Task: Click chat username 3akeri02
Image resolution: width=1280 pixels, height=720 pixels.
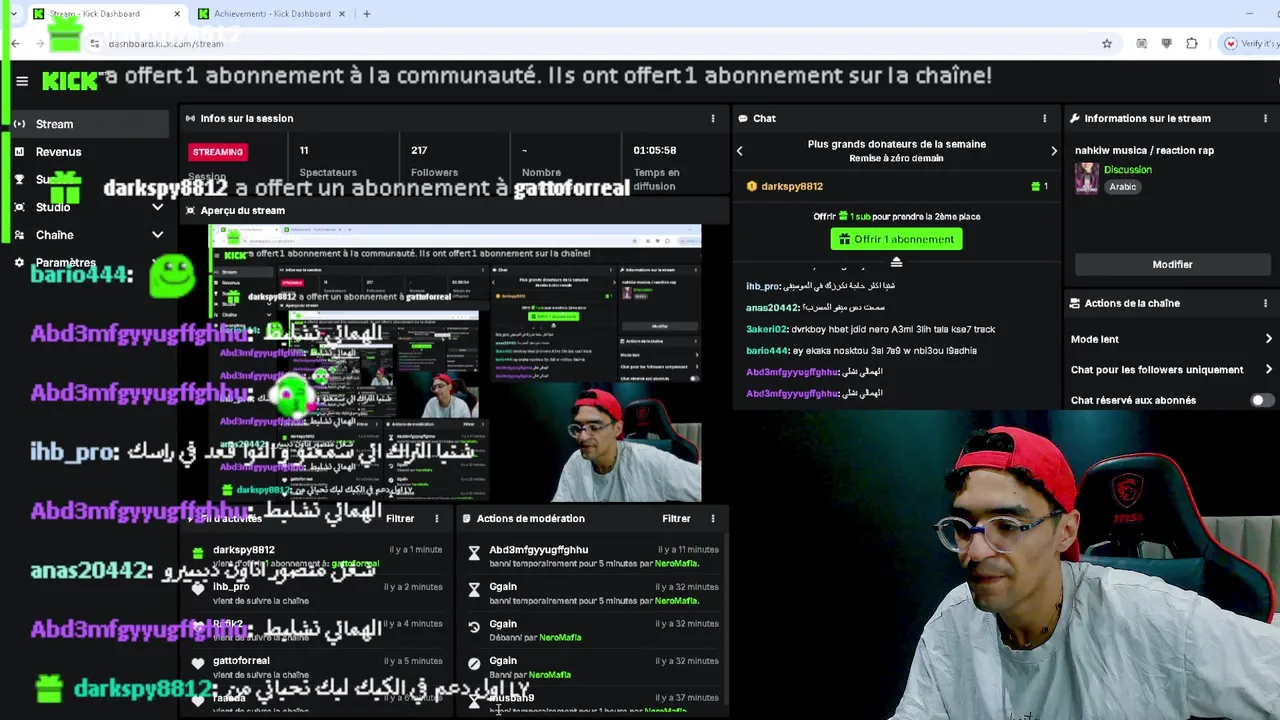Action: (x=767, y=329)
